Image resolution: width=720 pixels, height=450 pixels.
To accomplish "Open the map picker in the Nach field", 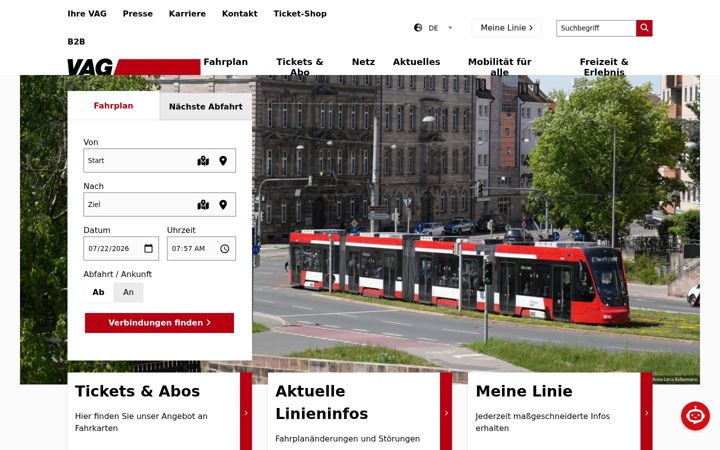I will [203, 205].
